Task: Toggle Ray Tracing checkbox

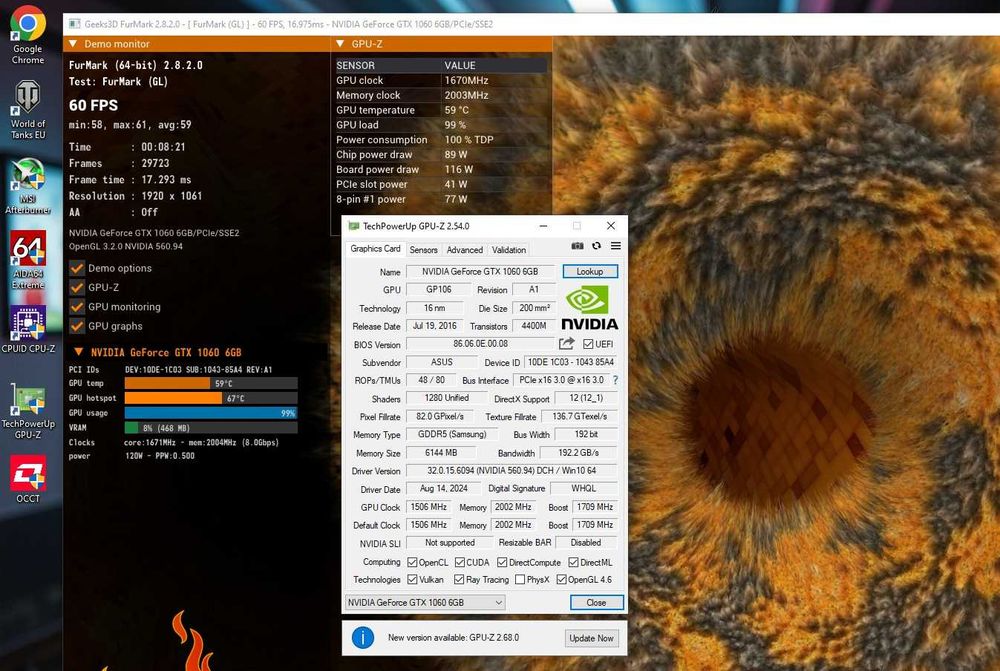Action: [x=459, y=580]
